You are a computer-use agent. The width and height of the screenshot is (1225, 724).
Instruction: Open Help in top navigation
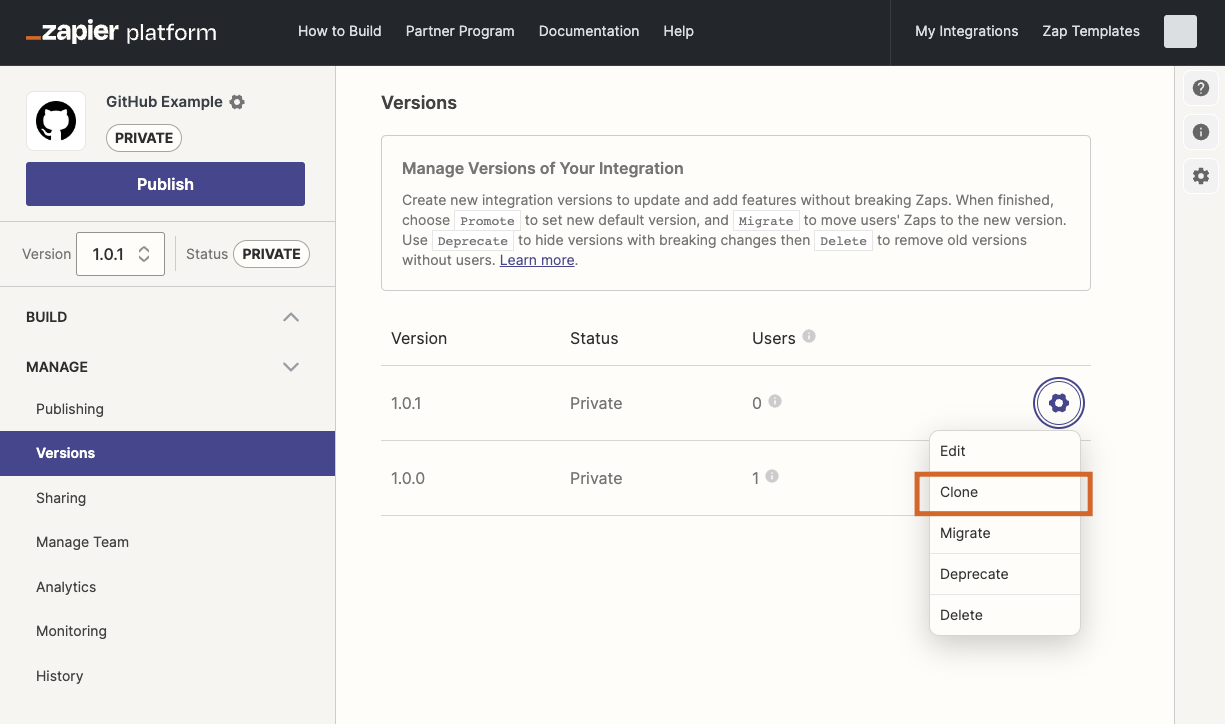pyautogui.click(x=678, y=31)
